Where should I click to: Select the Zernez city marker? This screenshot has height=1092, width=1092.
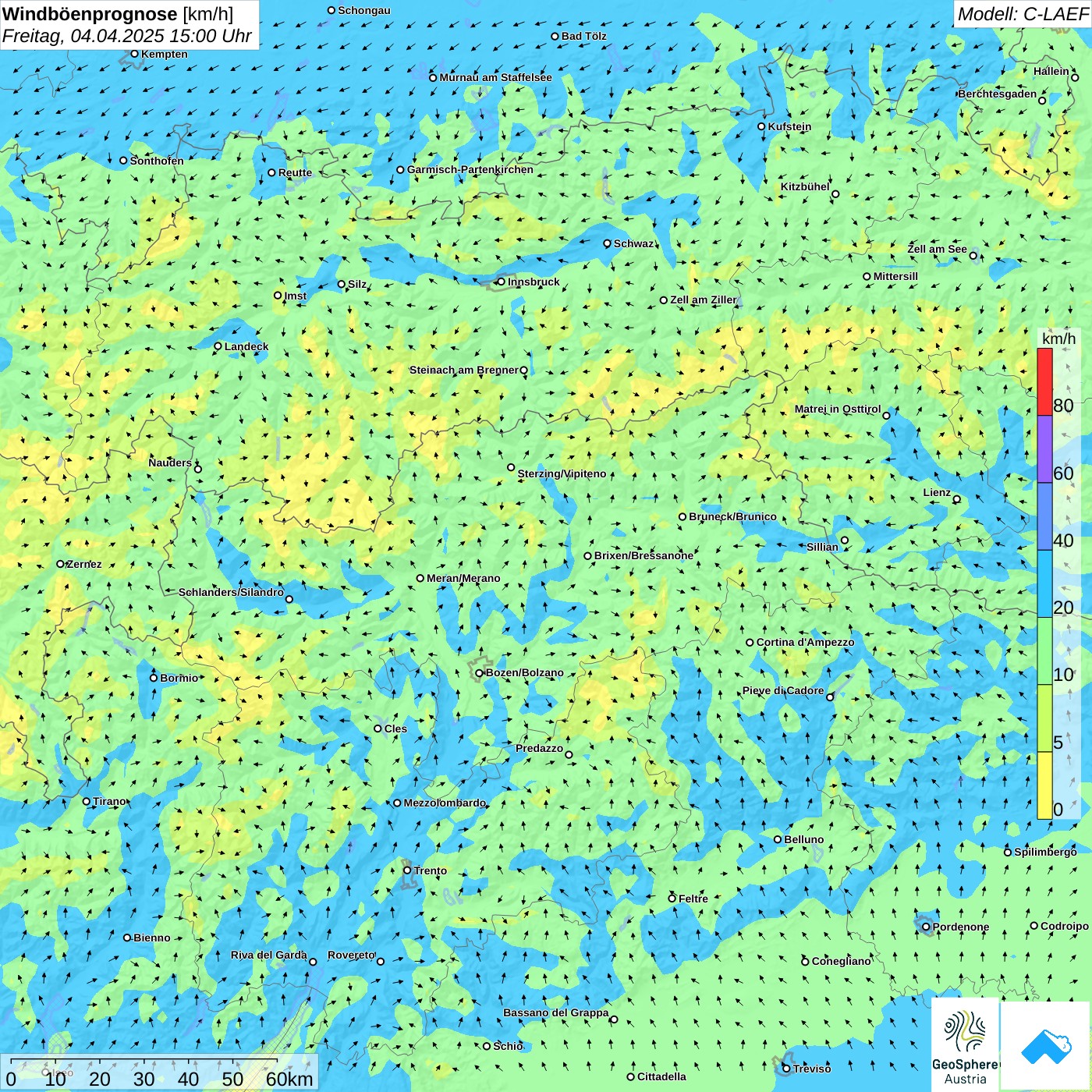coord(60,564)
